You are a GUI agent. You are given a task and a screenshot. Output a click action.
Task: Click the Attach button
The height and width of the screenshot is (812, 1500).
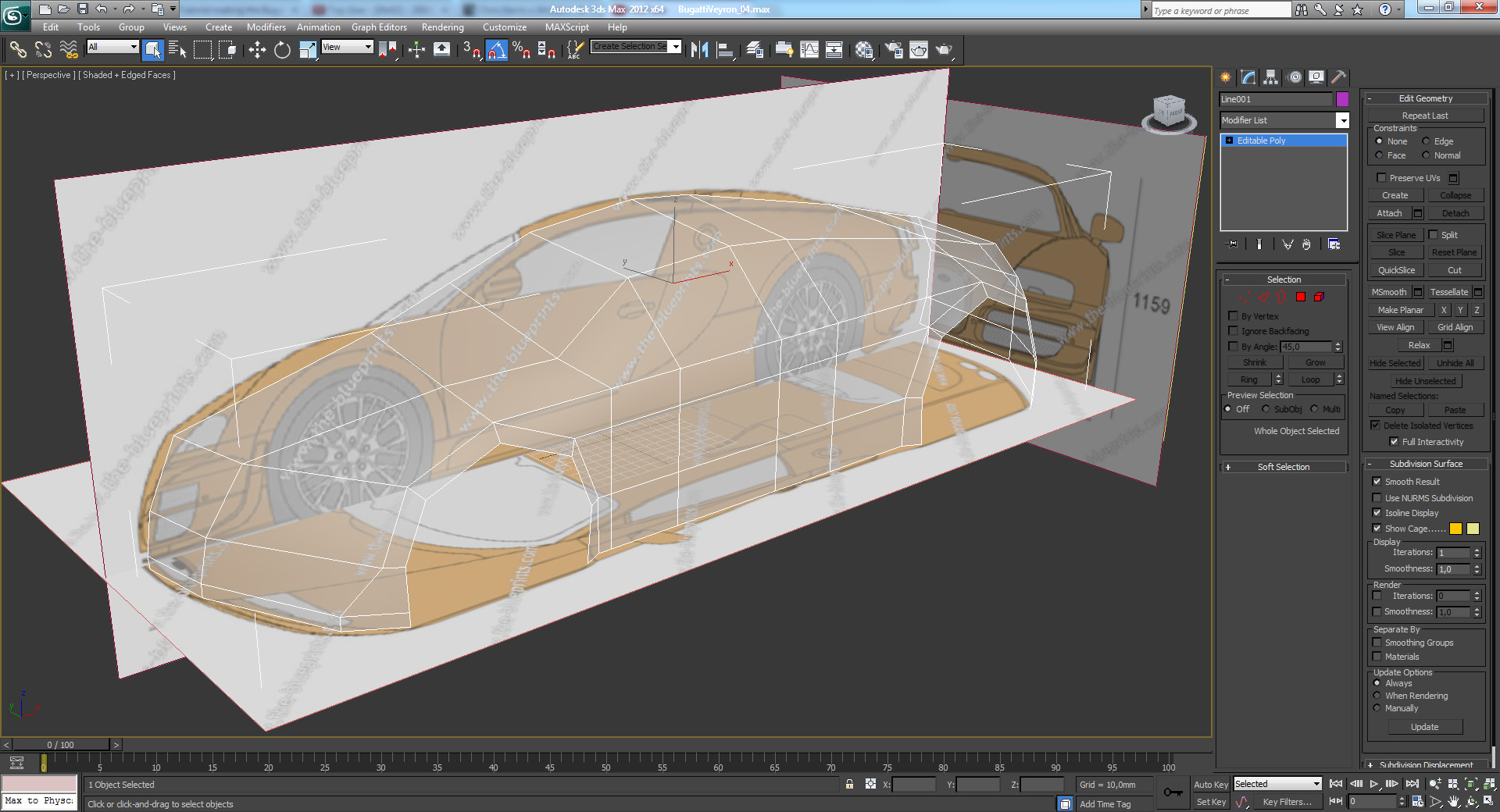click(1388, 213)
